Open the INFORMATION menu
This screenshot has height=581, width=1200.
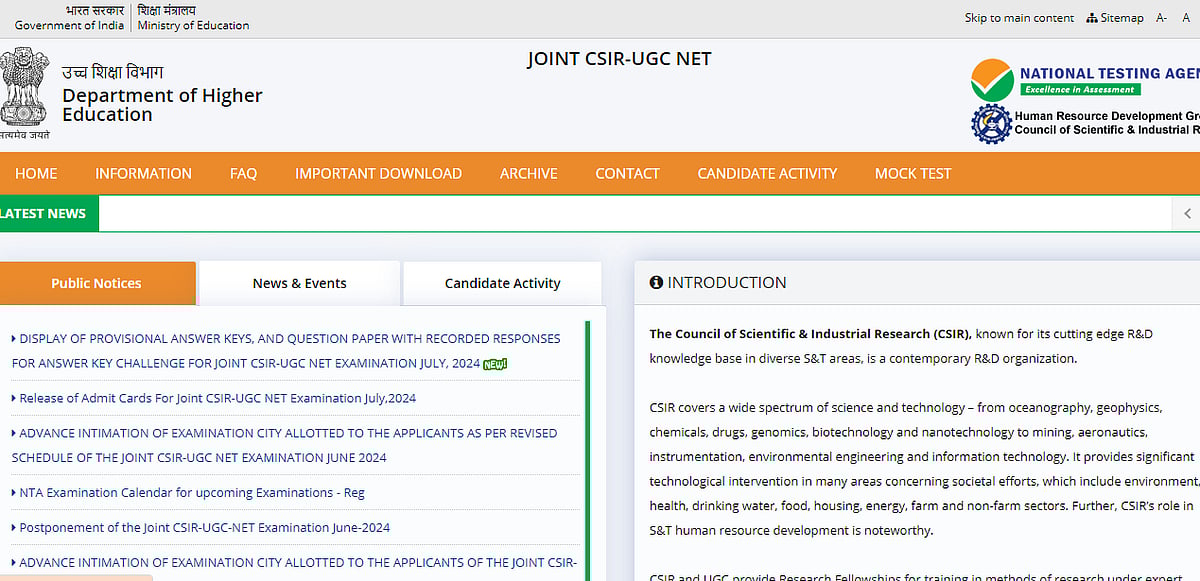143,173
